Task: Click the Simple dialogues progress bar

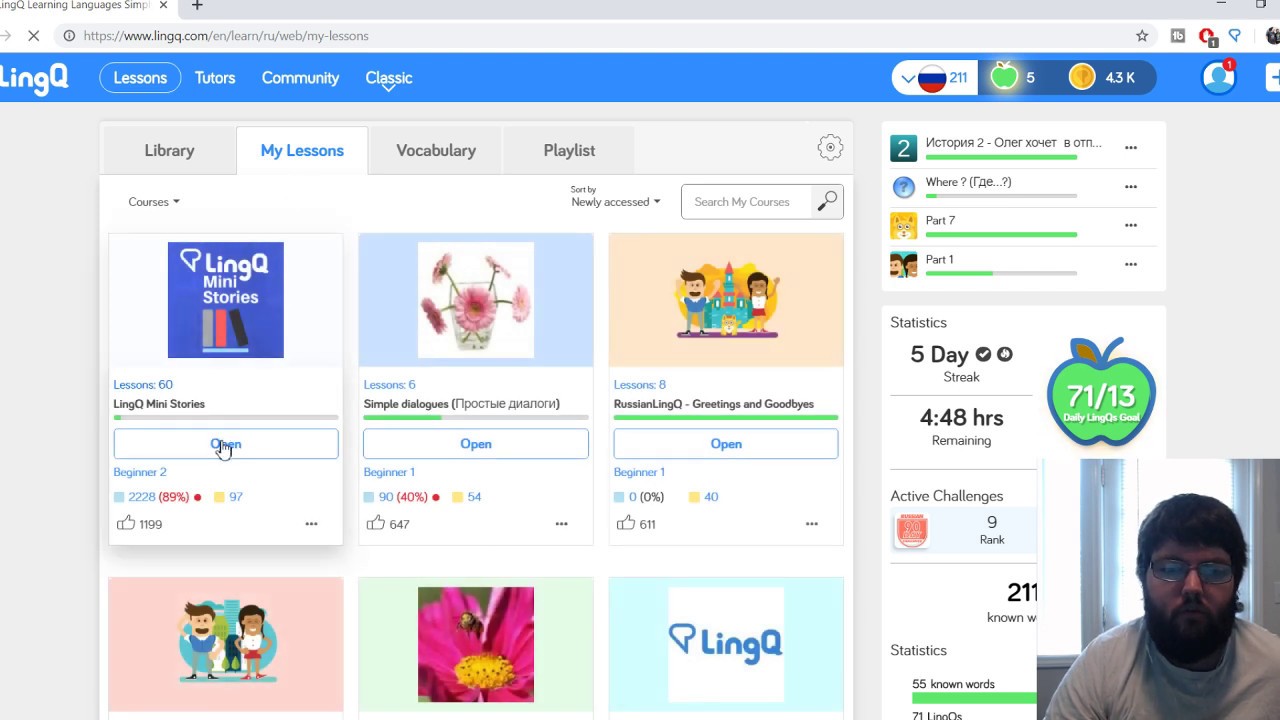Action: point(476,417)
